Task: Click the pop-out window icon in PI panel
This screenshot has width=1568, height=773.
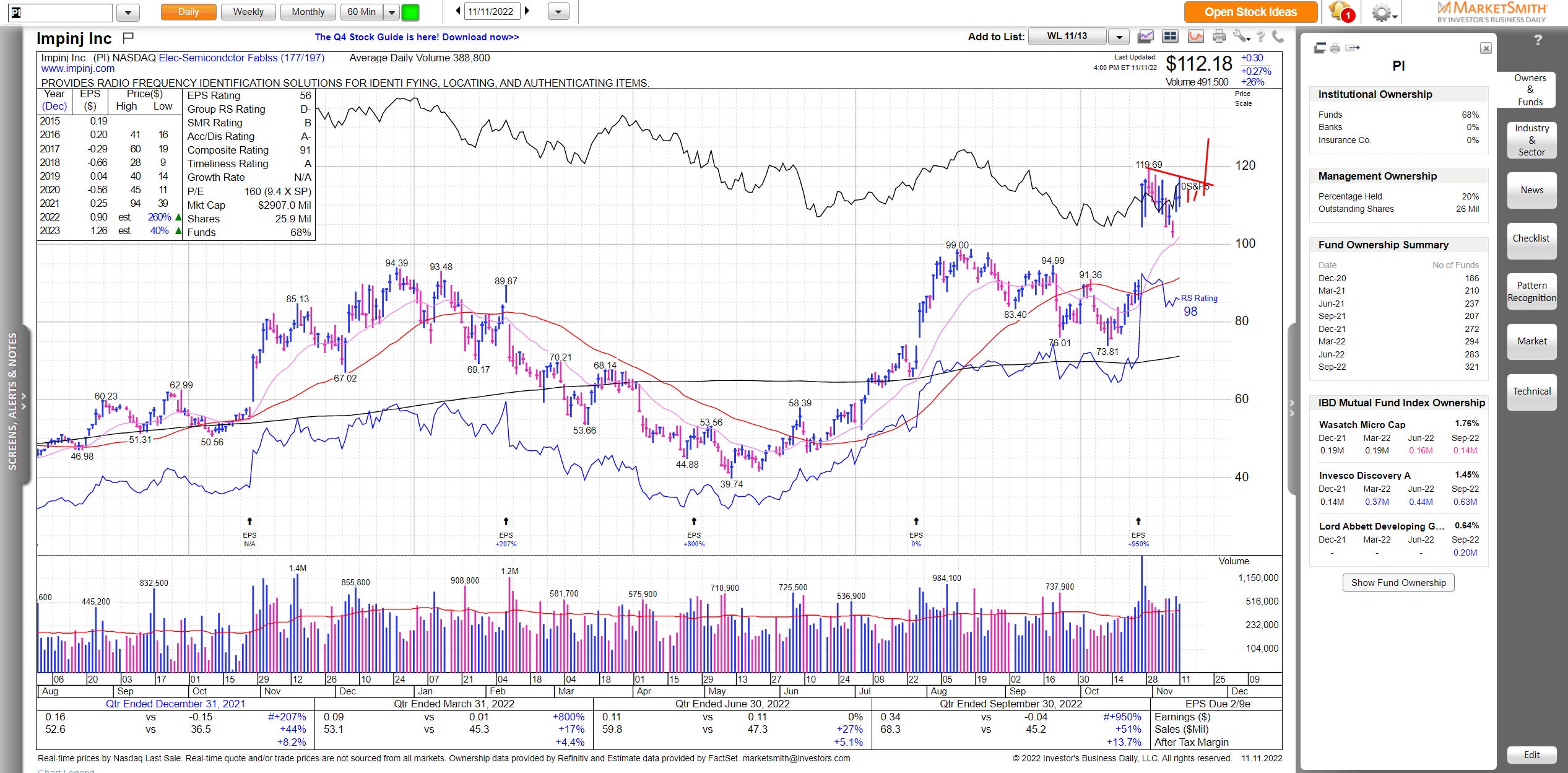Action: point(1319,48)
